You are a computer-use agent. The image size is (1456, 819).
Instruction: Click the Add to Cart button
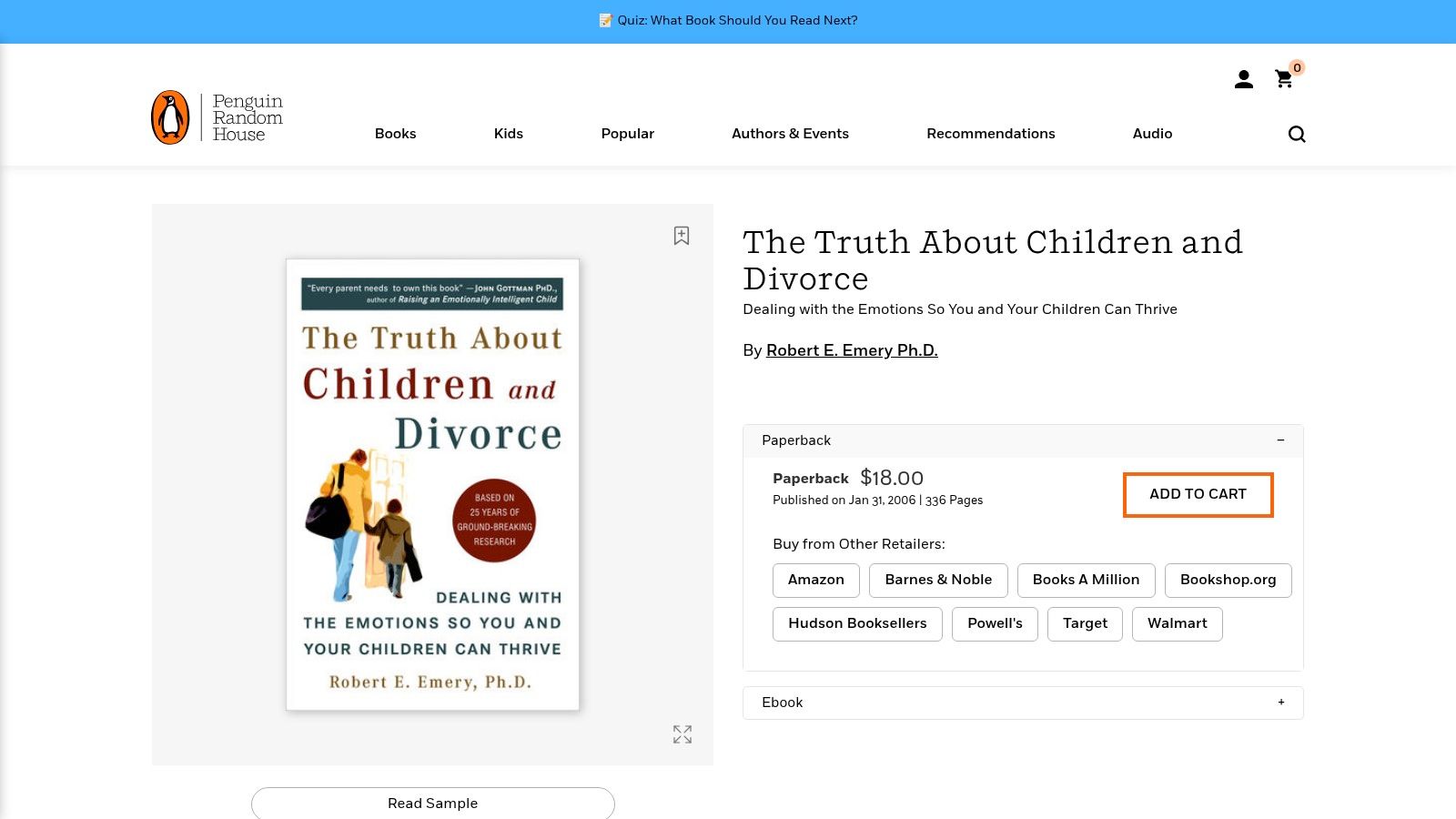[1198, 494]
